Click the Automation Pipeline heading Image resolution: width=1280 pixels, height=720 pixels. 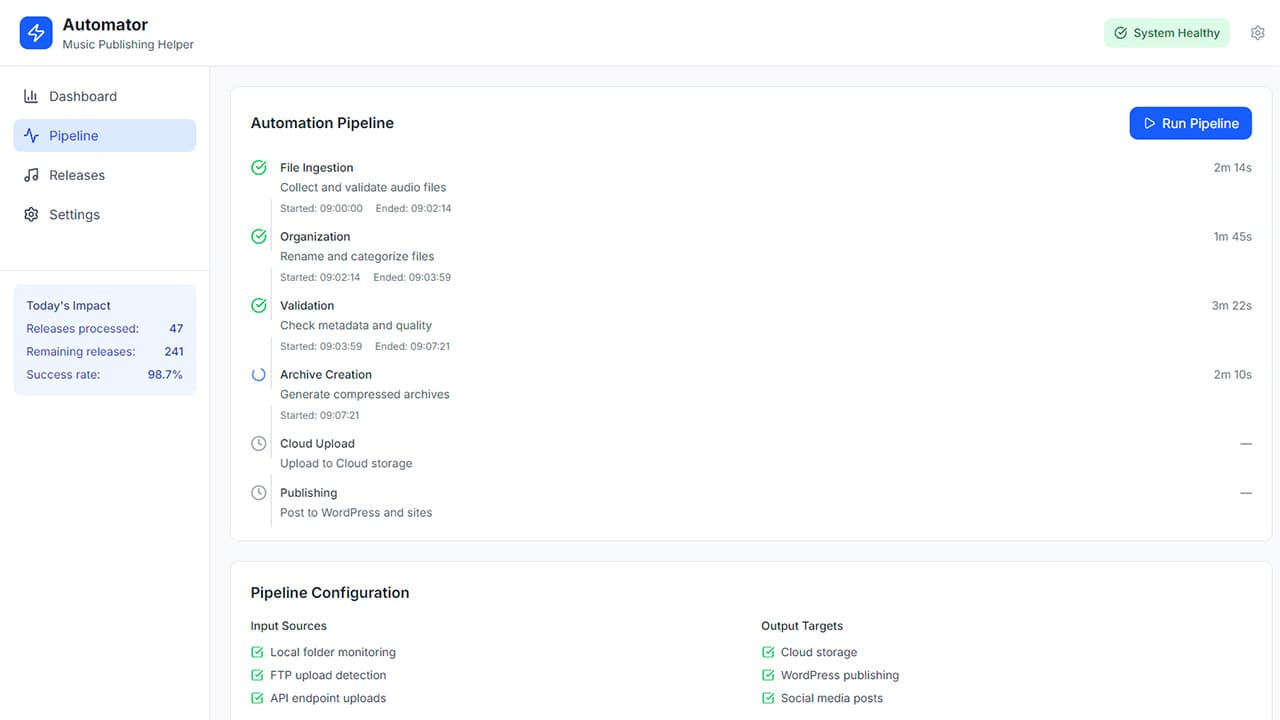(322, 123)
